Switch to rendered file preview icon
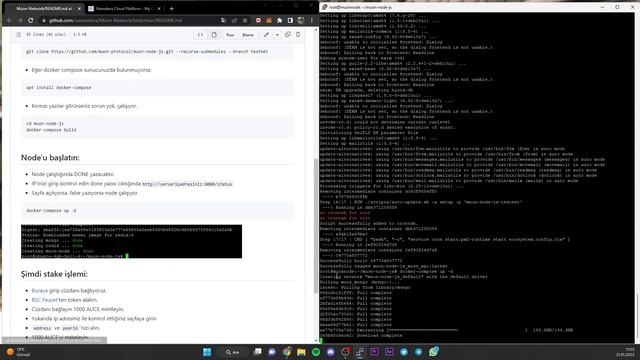The width and height of the screenshot is (640, 360). [x=214, y=35]
